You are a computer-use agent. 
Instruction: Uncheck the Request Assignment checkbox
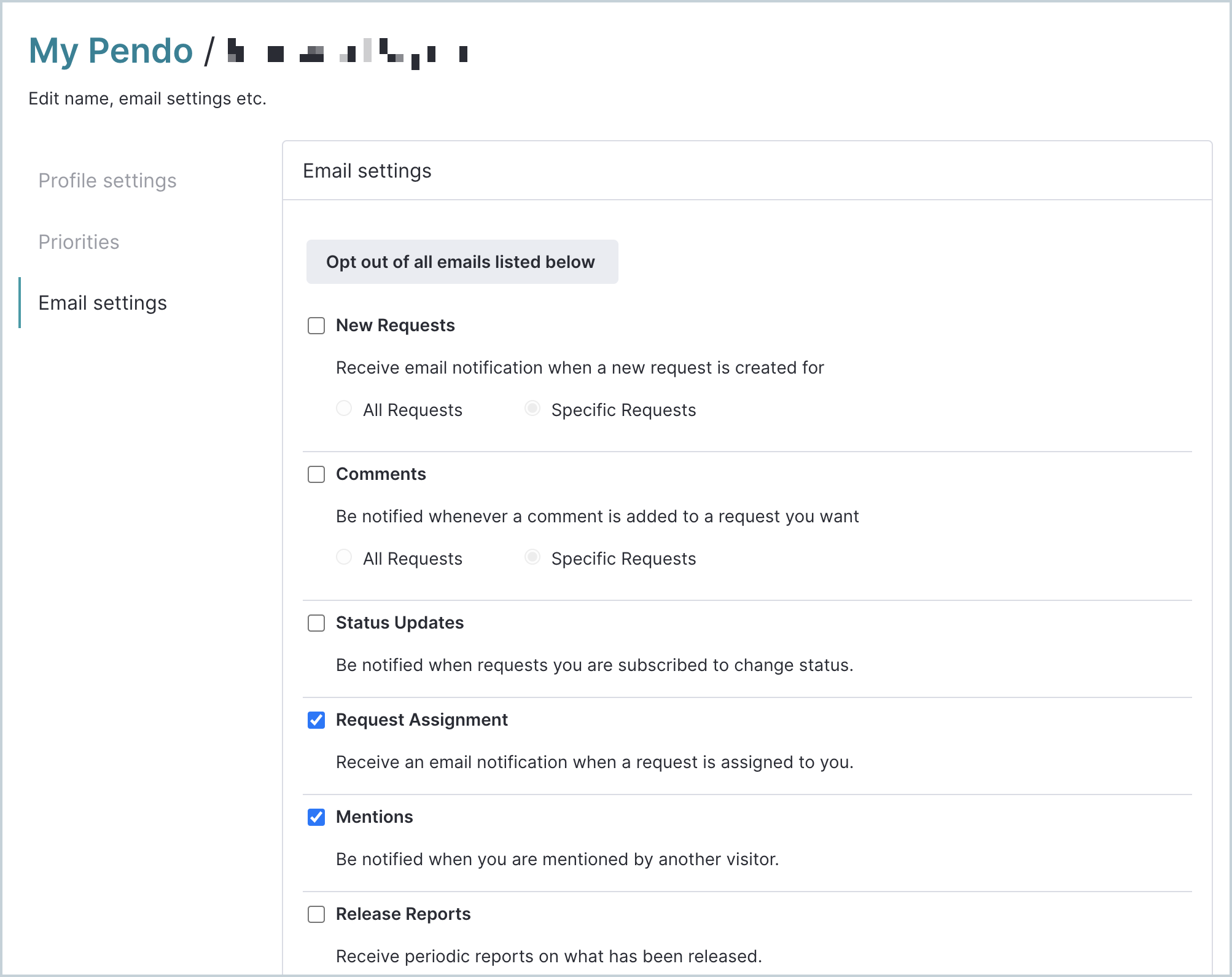316,720
